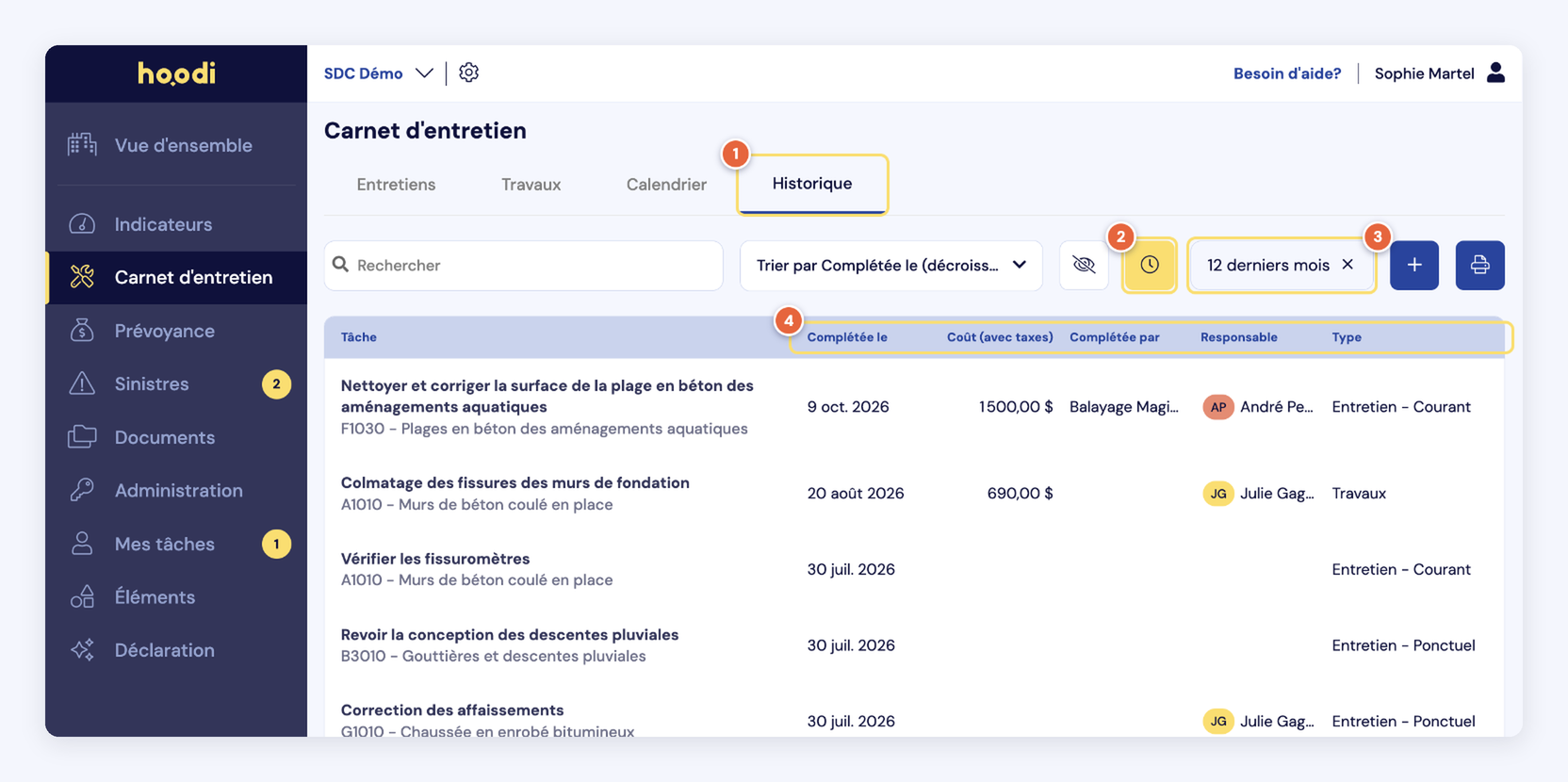This screenshot has width=1568, height=782.
Task: Click the clock history filter button
Action: point(1150,265)
